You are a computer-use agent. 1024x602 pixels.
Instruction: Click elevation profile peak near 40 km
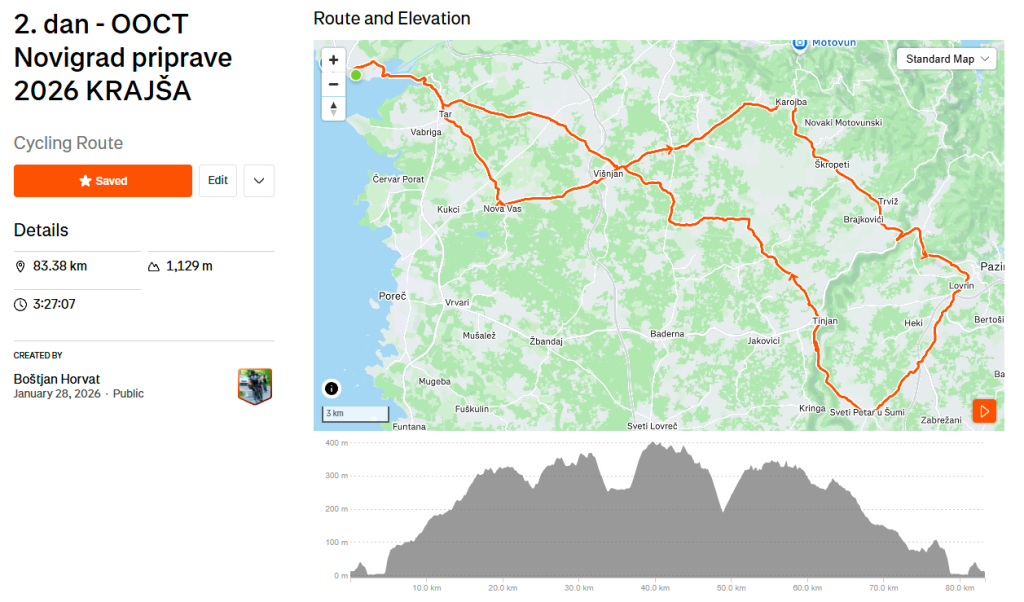click(654, 445)
